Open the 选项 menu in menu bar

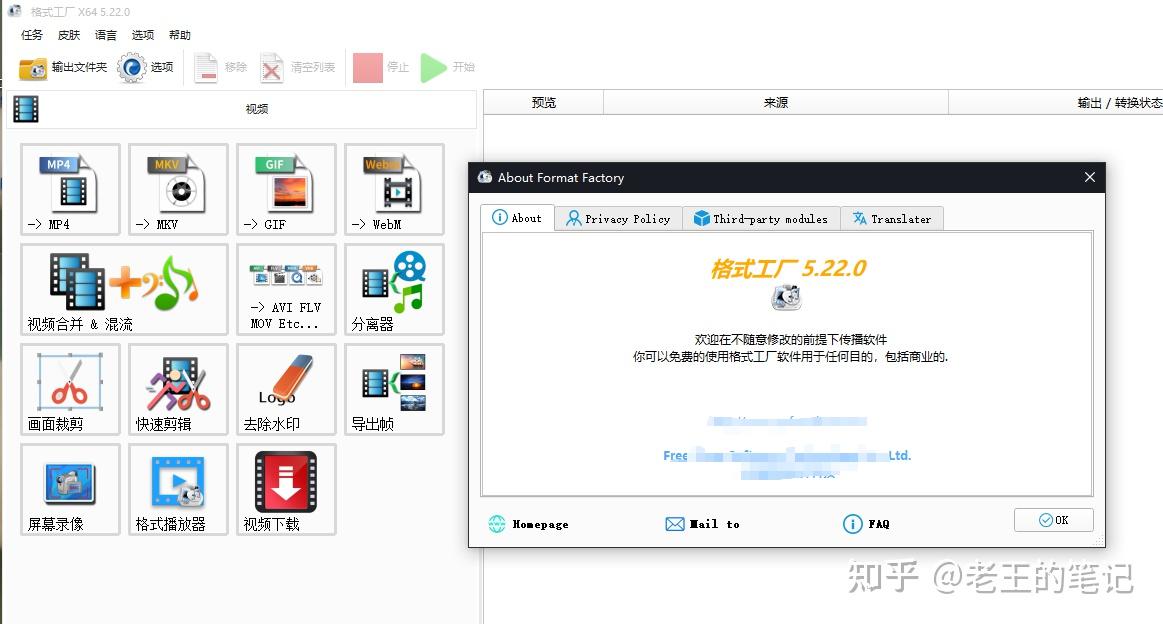(x=143, y=35)
